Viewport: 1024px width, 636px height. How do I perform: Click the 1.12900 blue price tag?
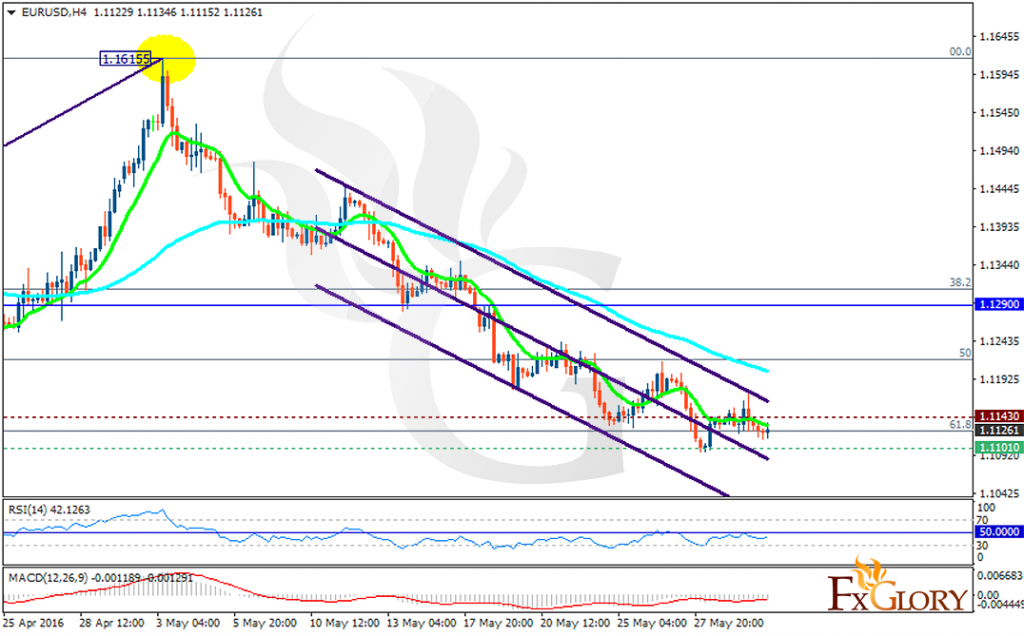(x=997, y=304)
